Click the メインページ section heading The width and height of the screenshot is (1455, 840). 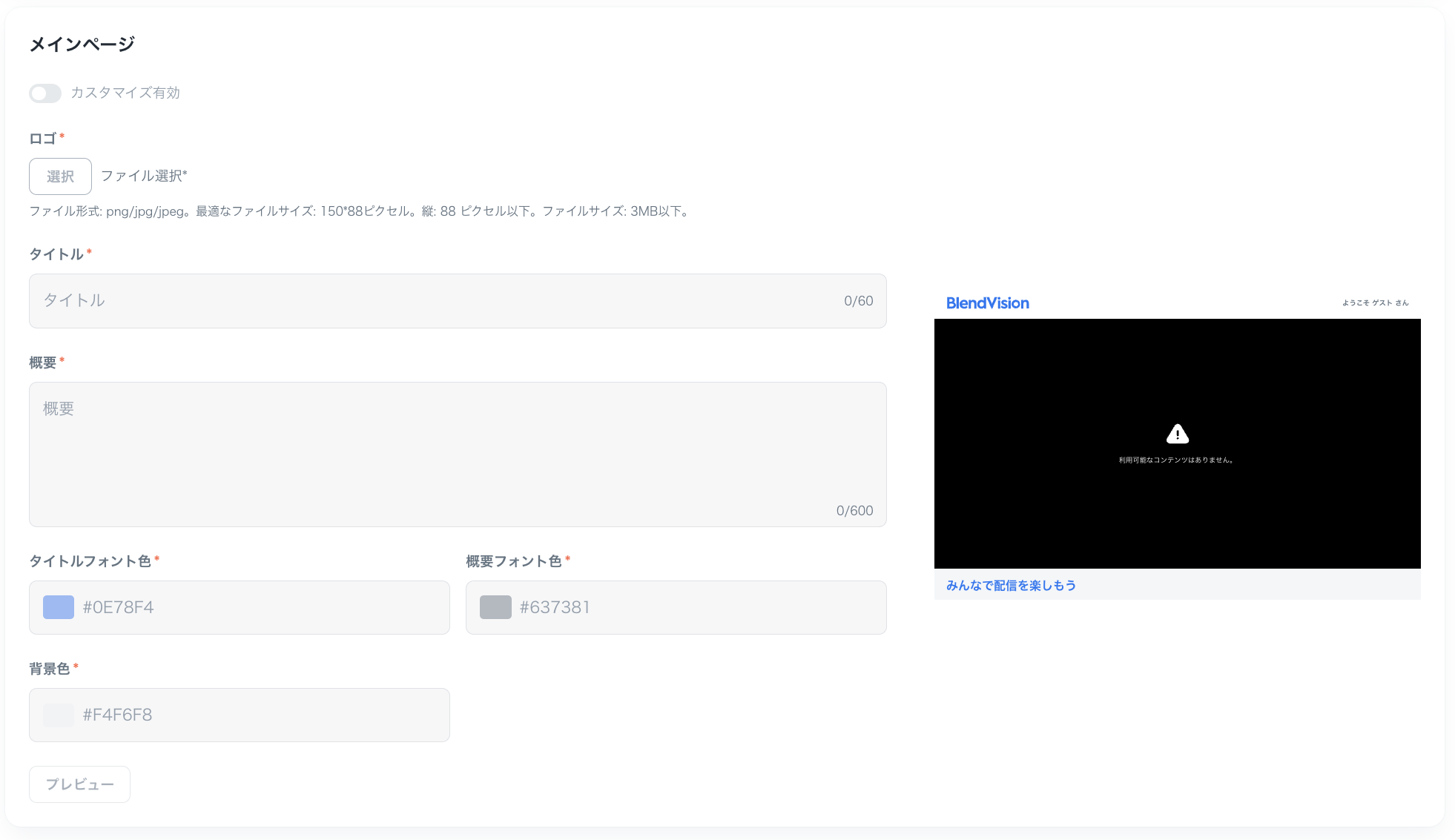pyautogui.click(x=82, y=44)
